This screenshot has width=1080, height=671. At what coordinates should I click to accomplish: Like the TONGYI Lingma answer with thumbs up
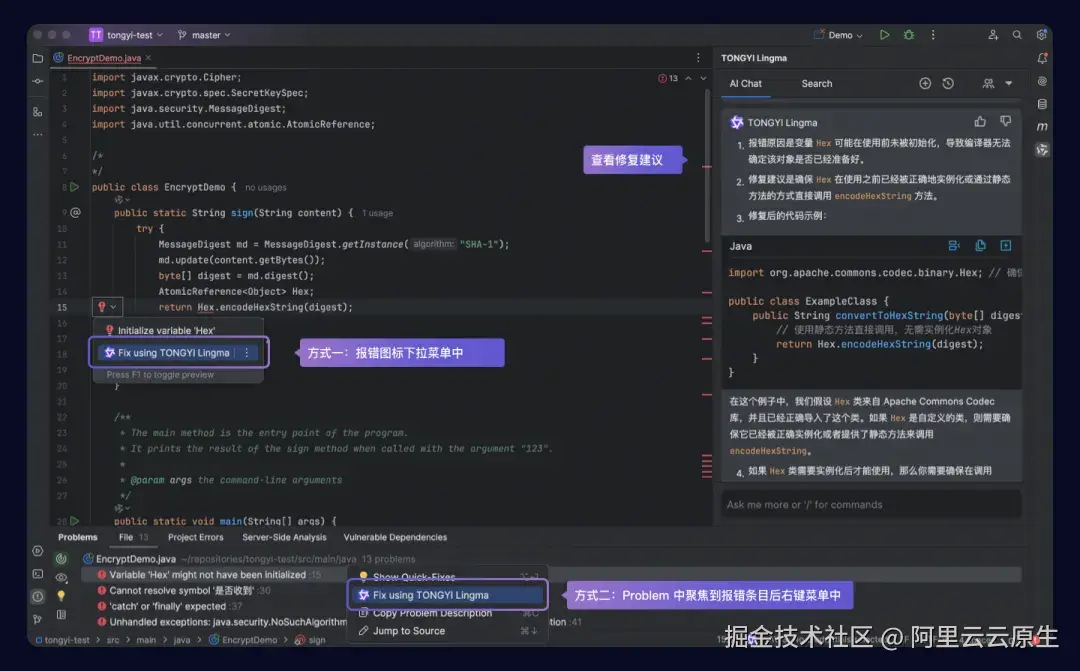tap(979, 122)
